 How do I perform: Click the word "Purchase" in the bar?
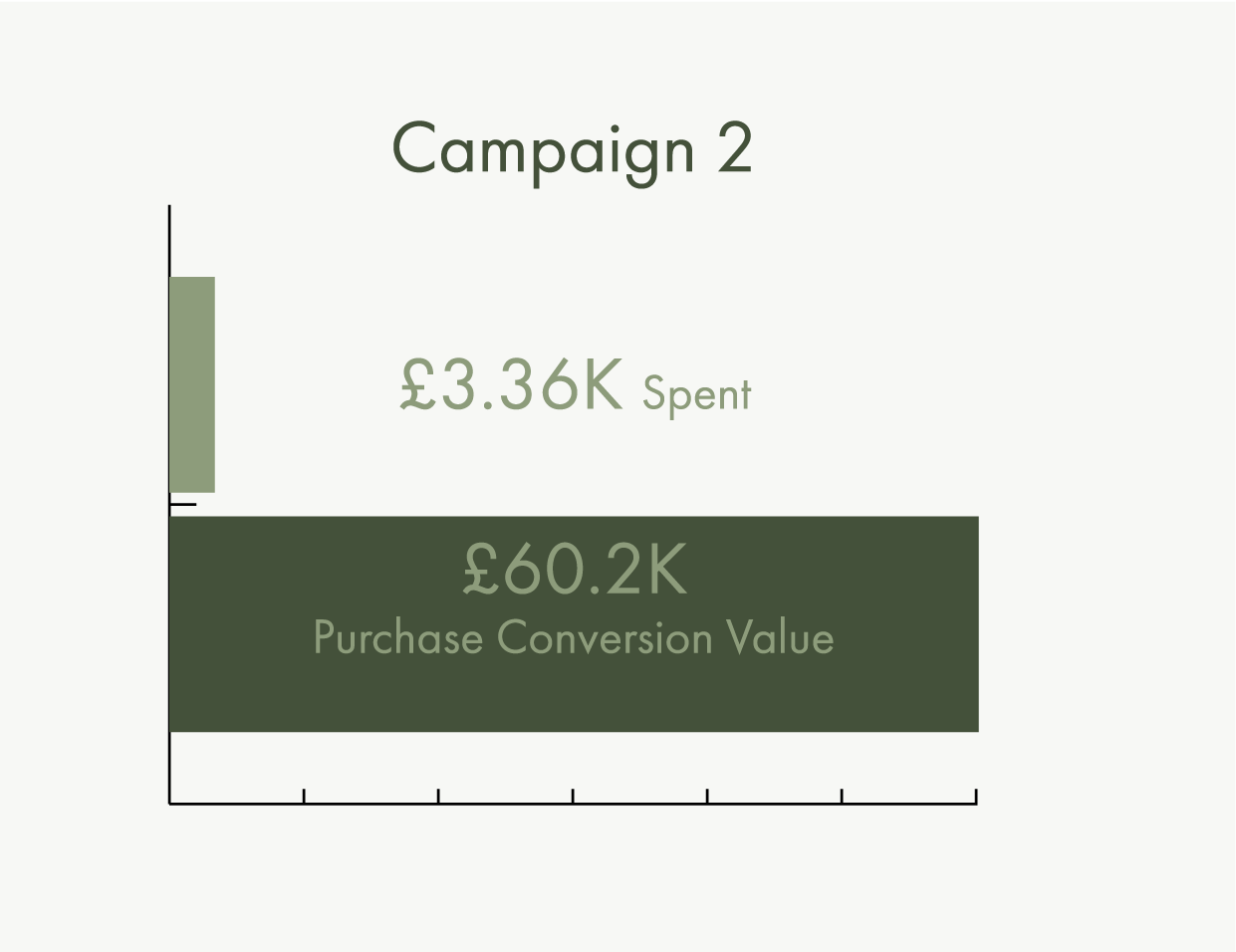[398, 638]
